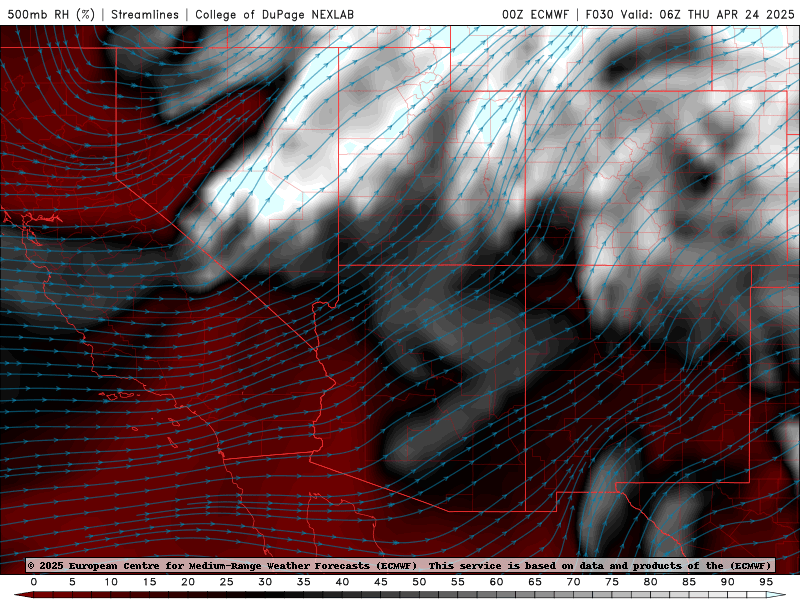This screenshot has width=800, height=600.
Task: Click the "65" value on the RH scale
Action: click(535, 582)
